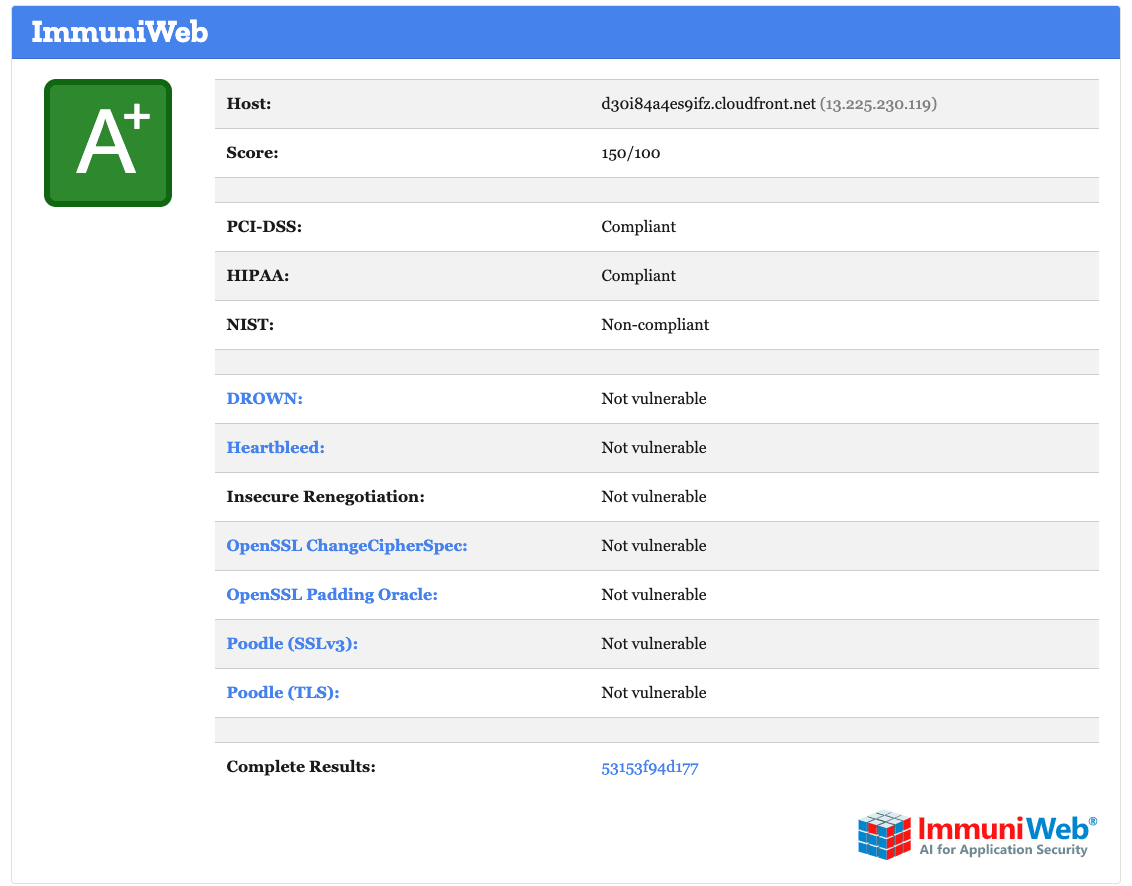Open the Heartbleed vulnerability details
Screen dimensions: 1132x886
[275, 447]
